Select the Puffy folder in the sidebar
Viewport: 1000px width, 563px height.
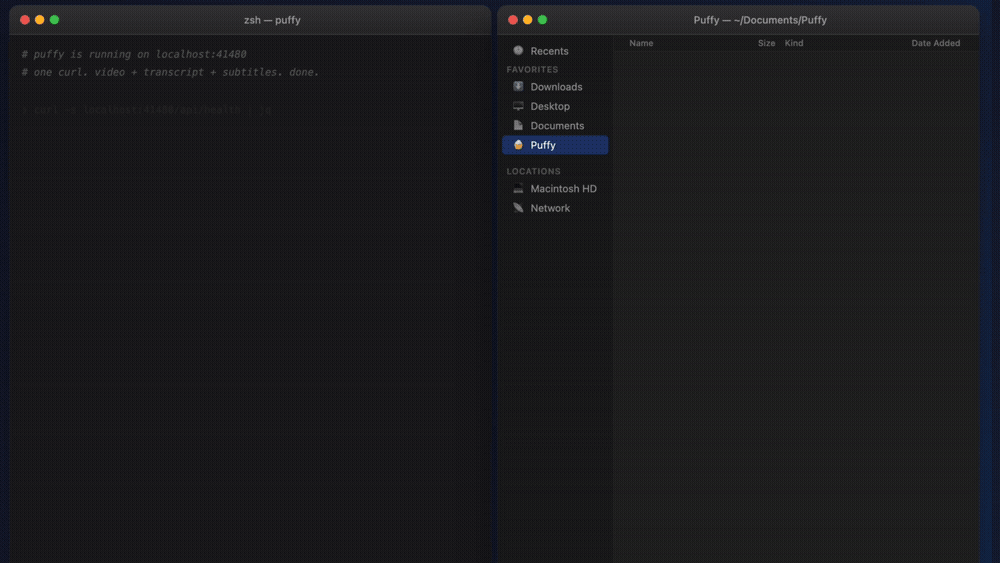(555, 145)
